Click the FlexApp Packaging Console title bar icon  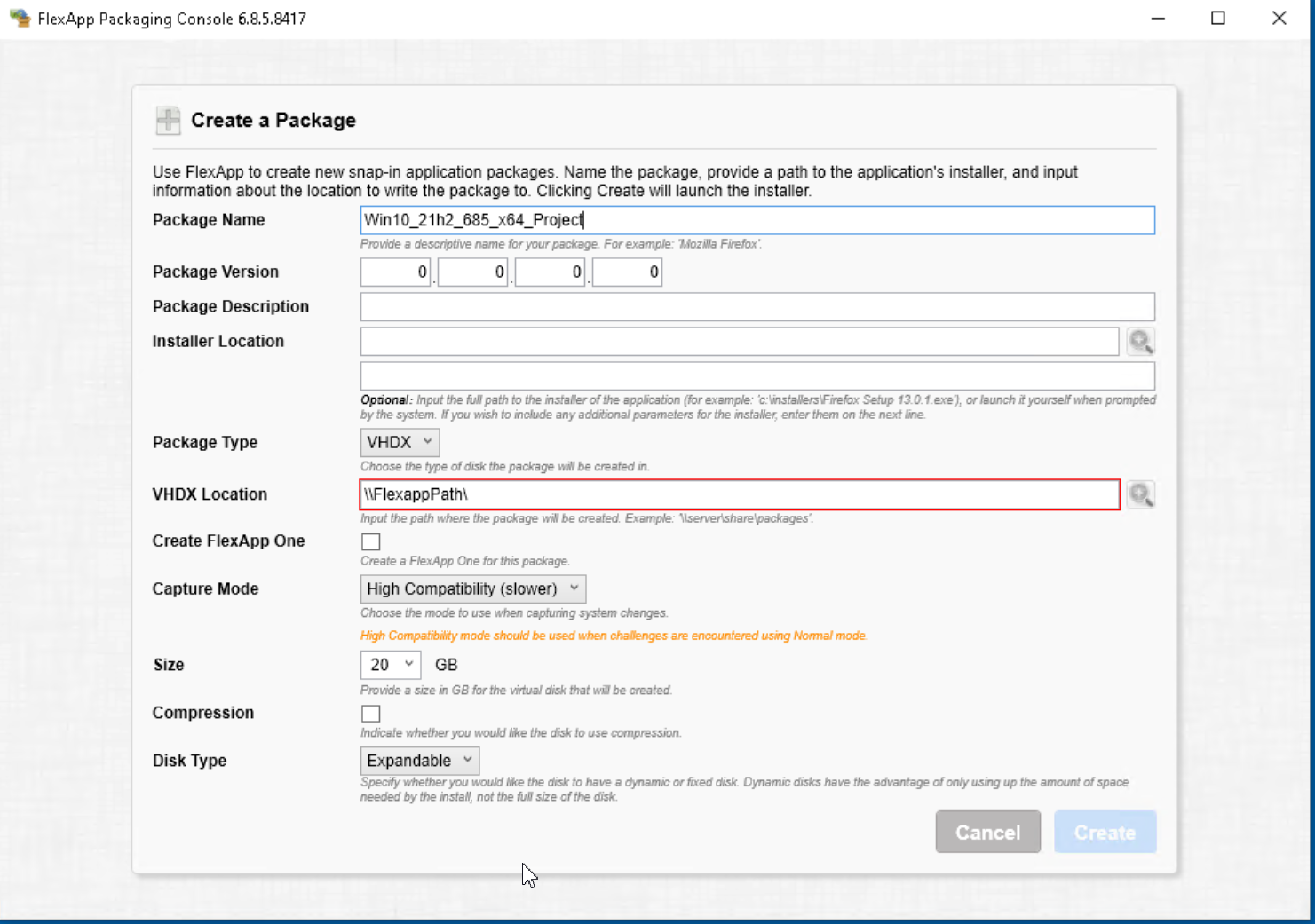coord(20,18)
